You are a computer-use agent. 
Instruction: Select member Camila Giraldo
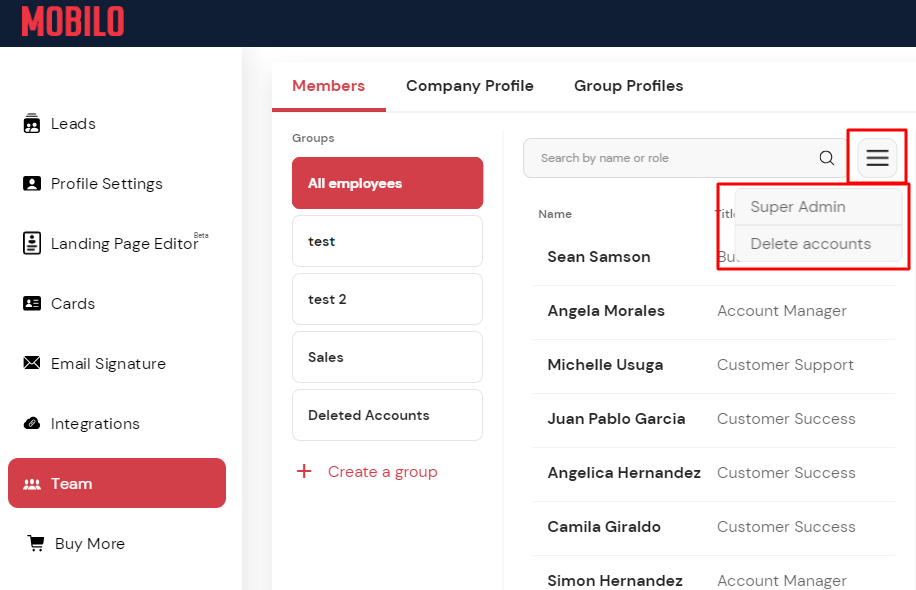click(603, 526)
